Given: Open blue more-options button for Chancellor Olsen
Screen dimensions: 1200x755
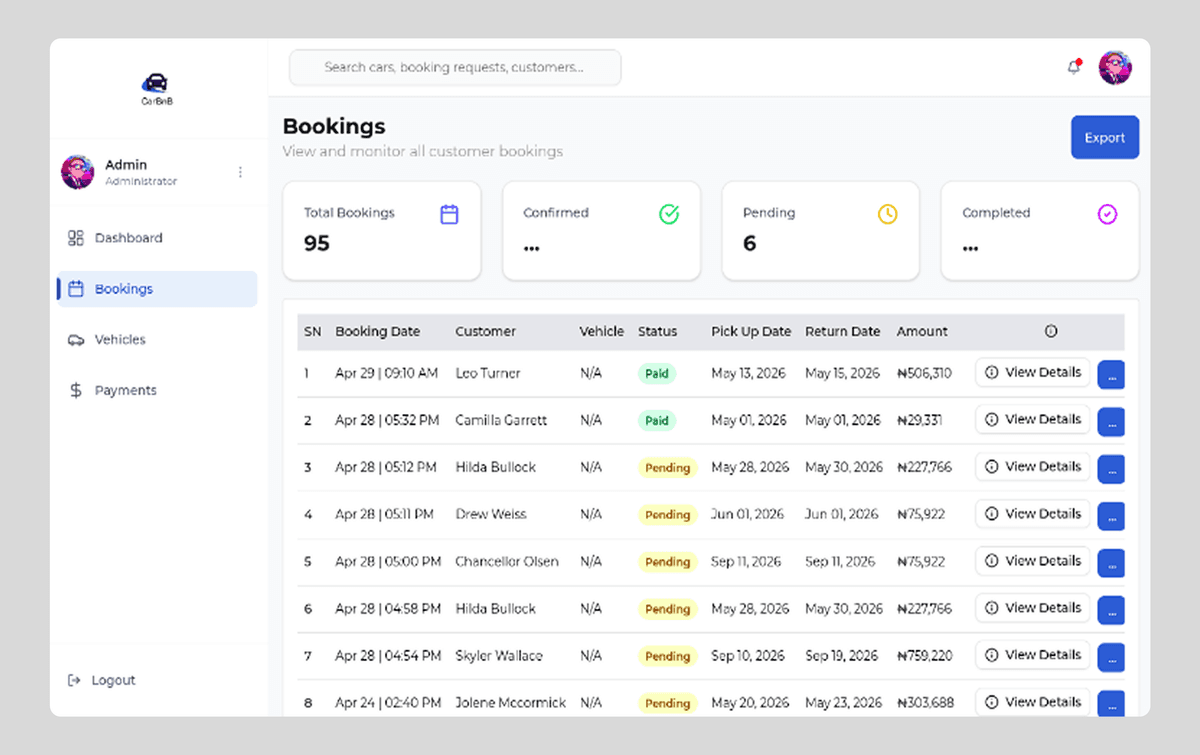Looking at the screenshot, I should [1111, 563].
